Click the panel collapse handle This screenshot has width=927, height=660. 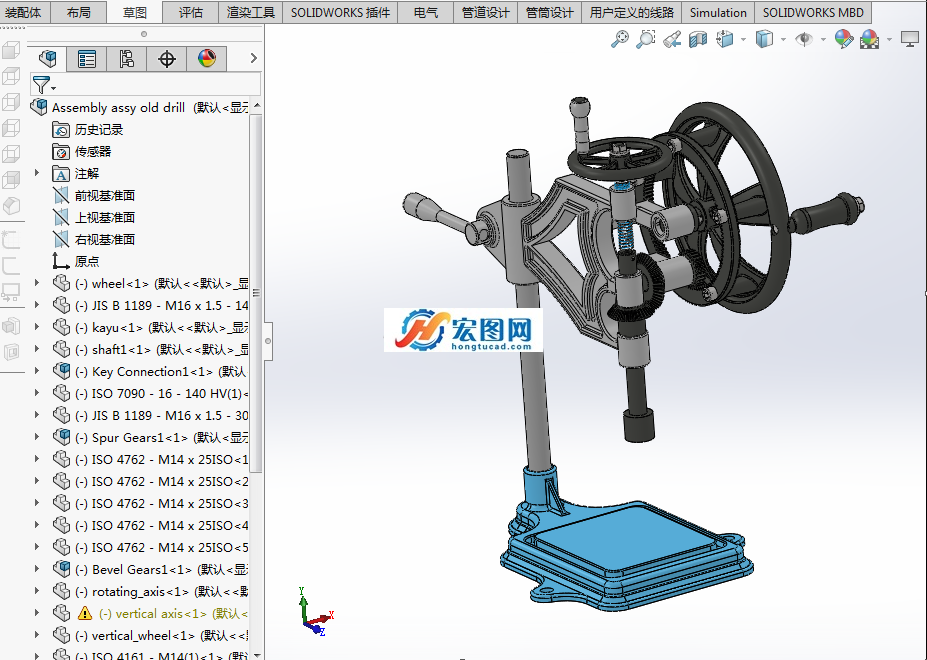point(268,341)
